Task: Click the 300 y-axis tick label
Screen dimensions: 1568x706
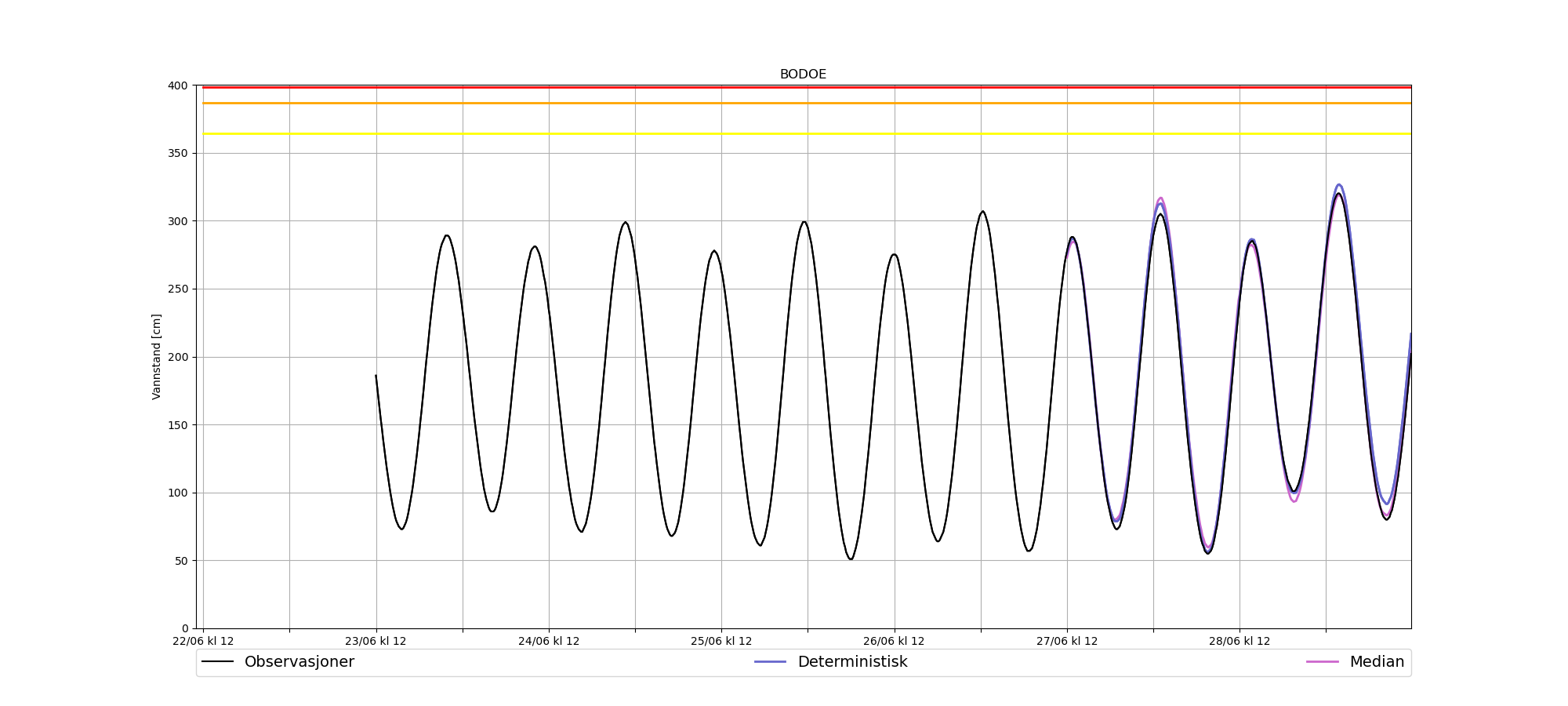Action: (178, 221)
